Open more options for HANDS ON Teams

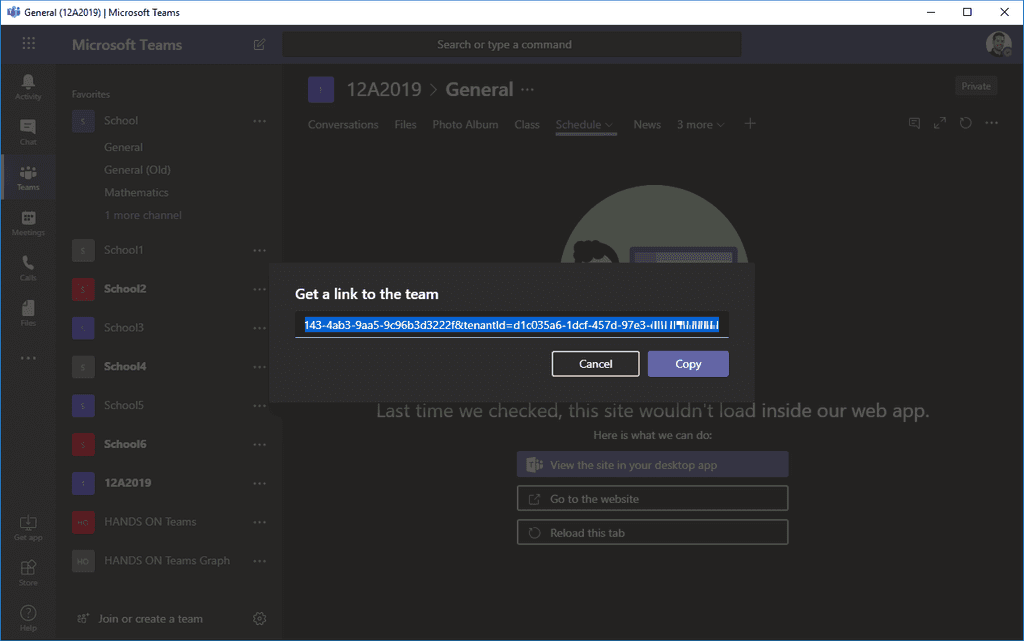(259, 522)
